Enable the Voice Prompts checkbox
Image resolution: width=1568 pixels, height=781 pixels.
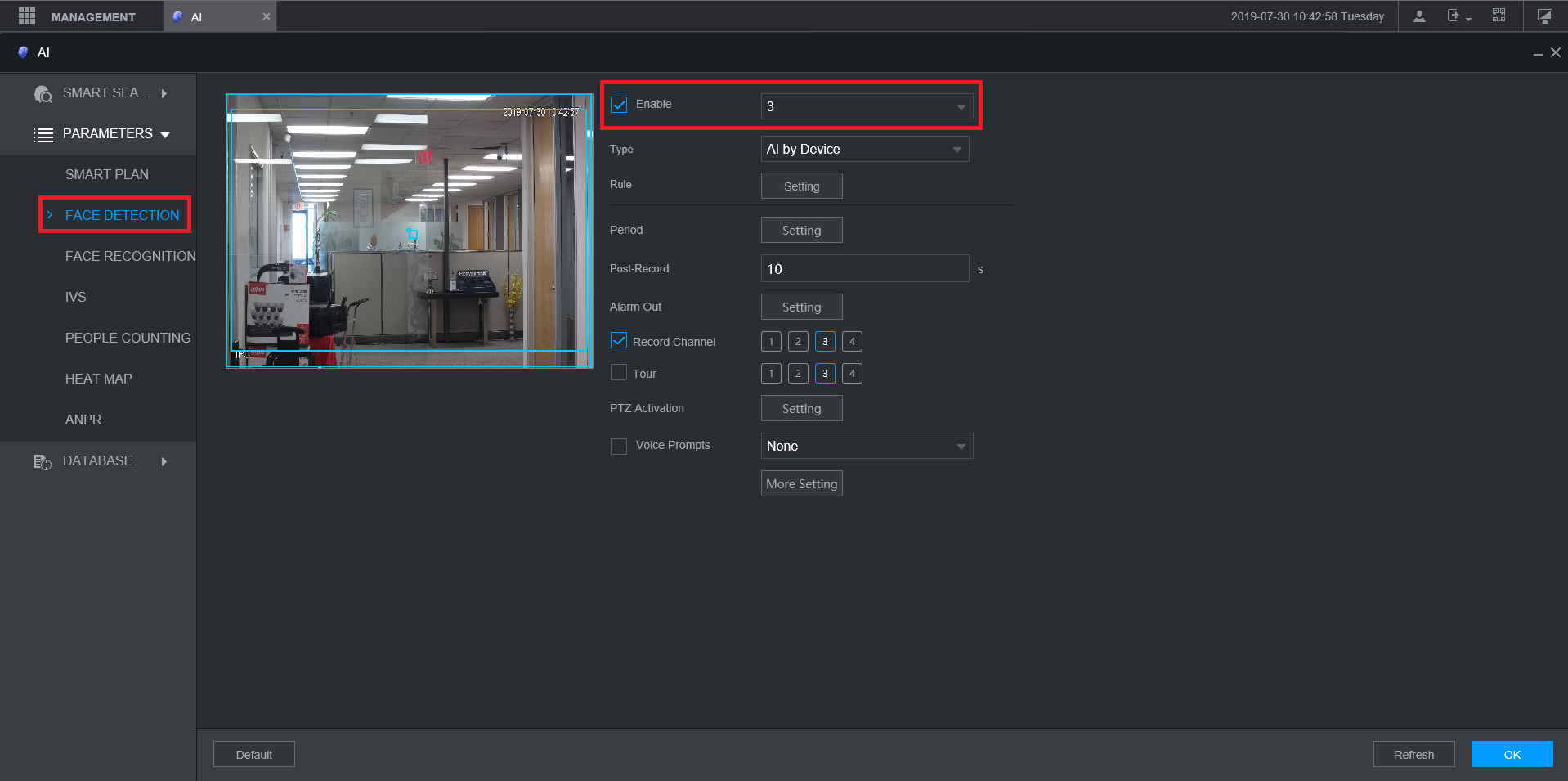click(619, 446)
